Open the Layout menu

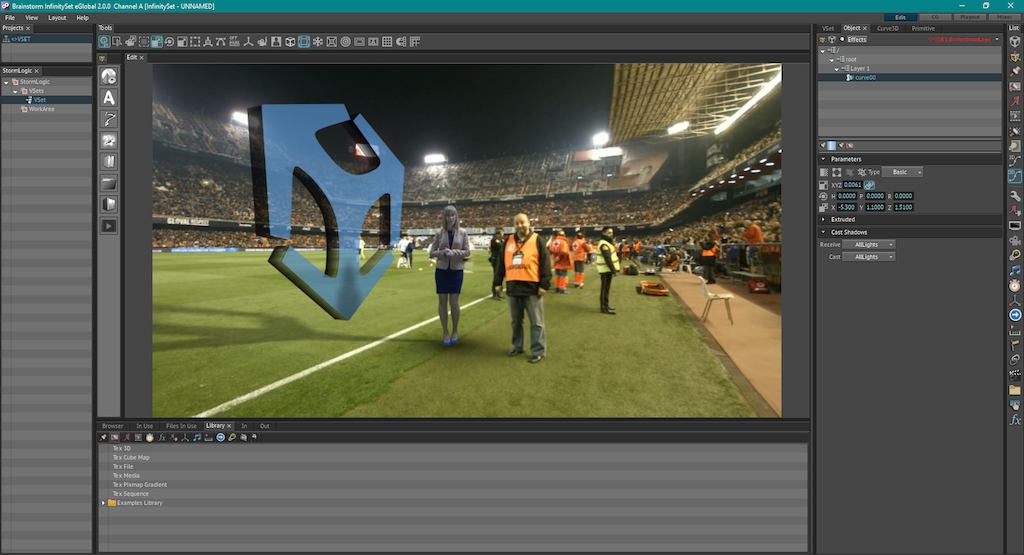click(x=57, y=18)
